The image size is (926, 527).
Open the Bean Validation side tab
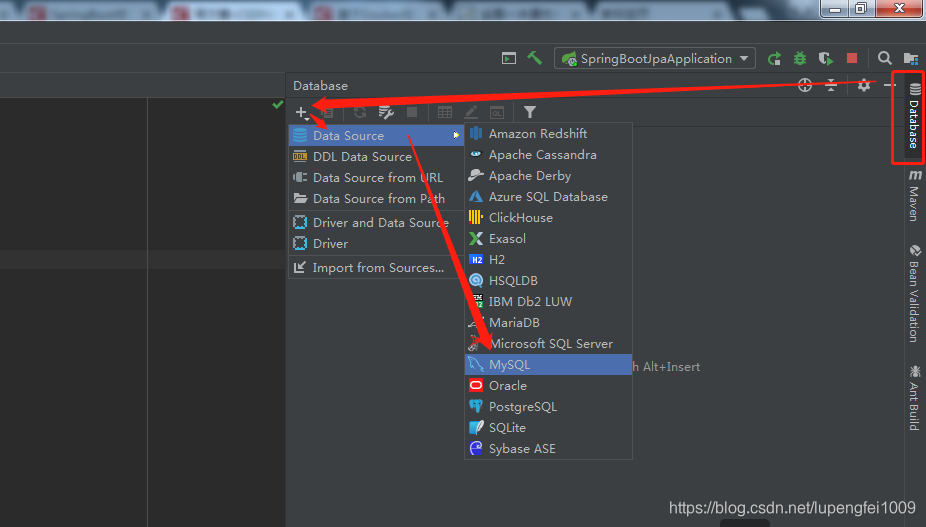click(914, 294)
